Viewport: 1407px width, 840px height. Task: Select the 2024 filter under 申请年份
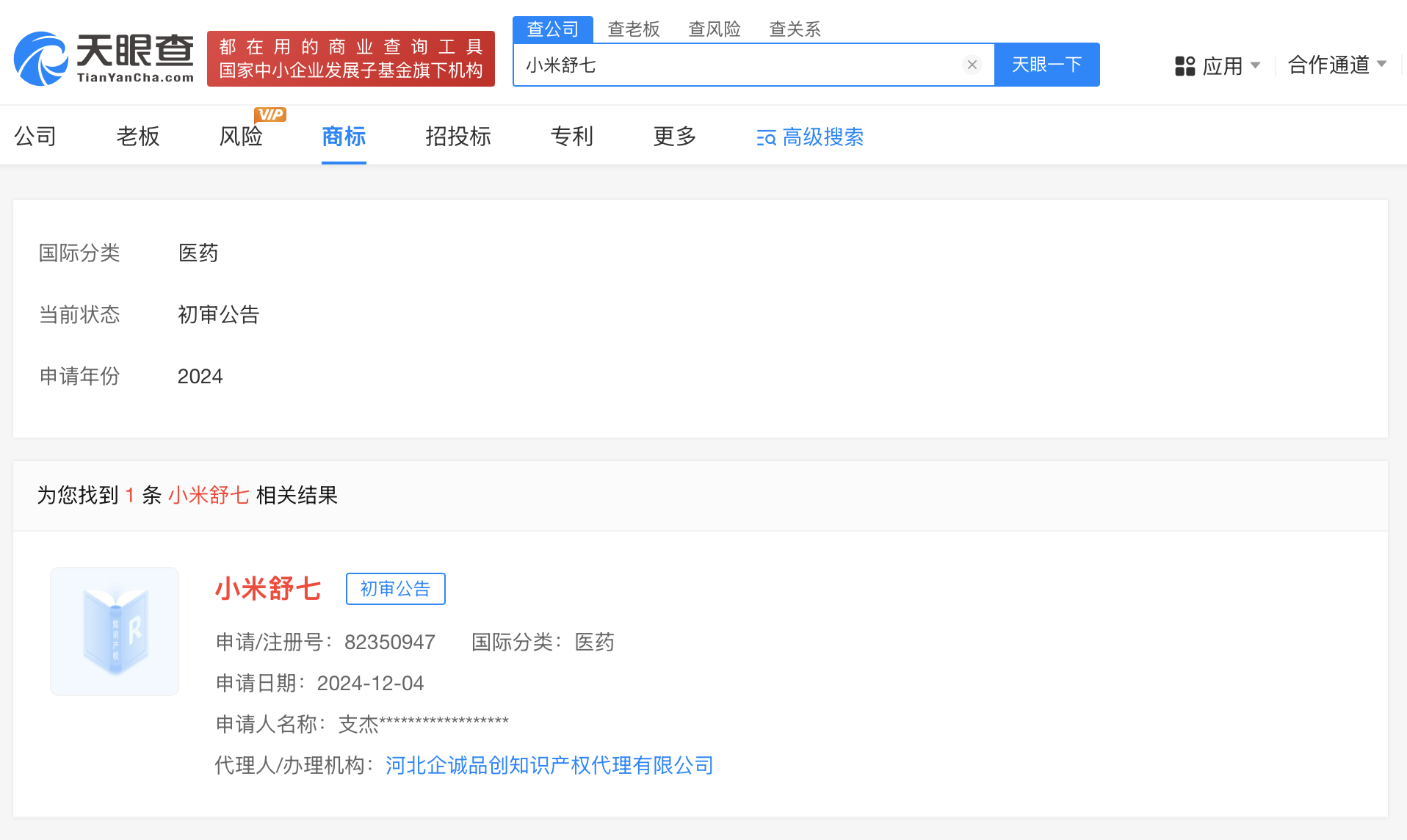click(200, 377)
